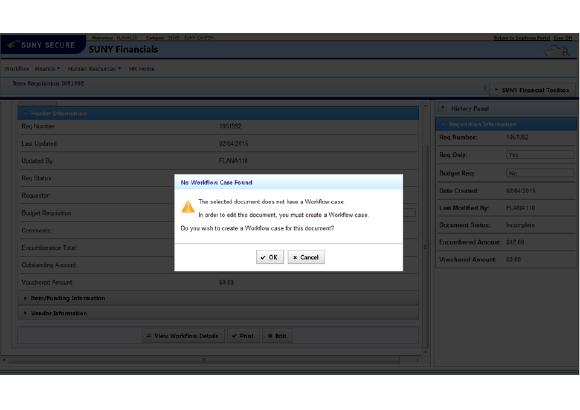Open the Finance dropdown menu
The width and height of the screenshot is (580, 410).
coord(47,69)
